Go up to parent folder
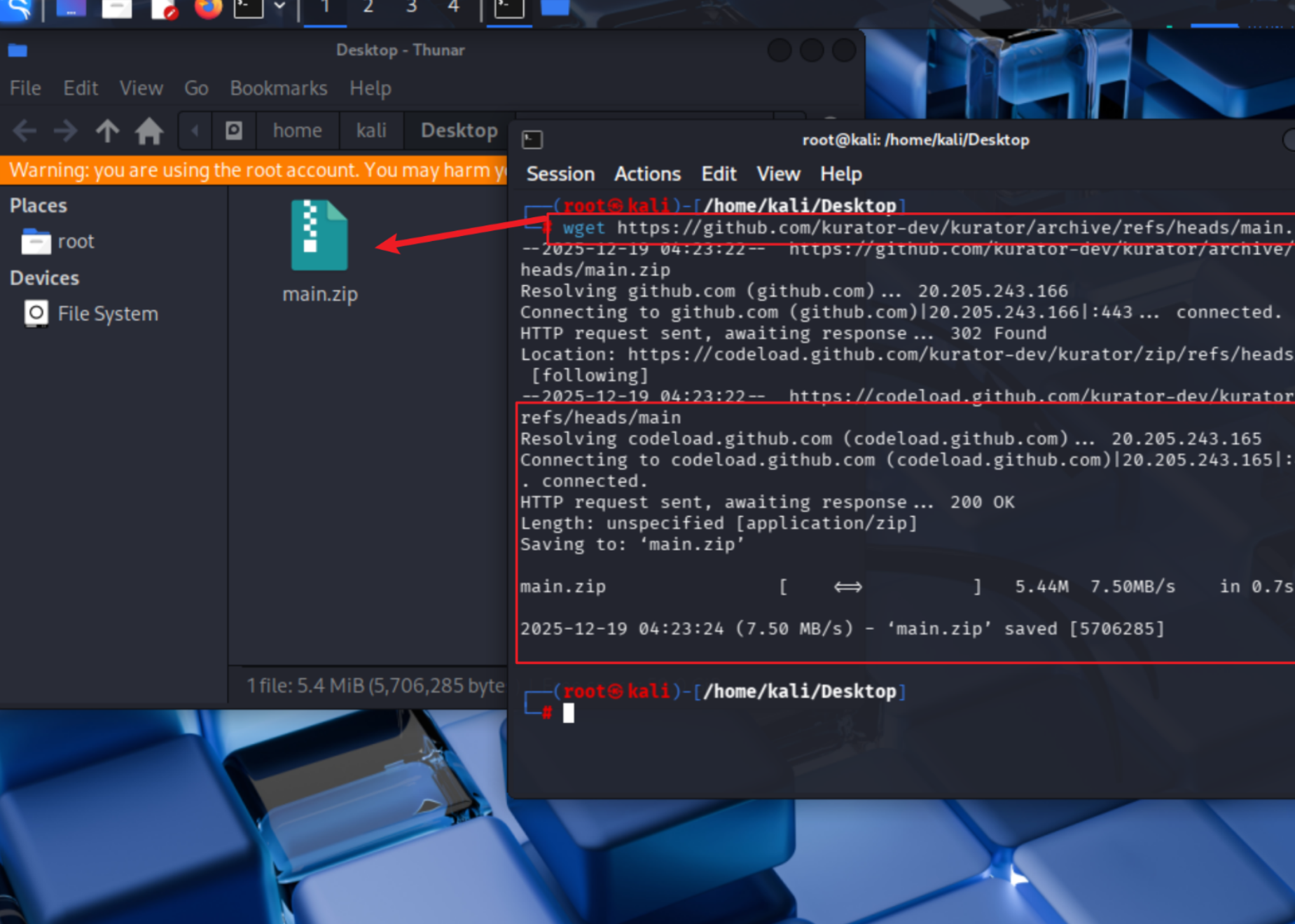The image size is (1295, 924). (x=107, y=130)
